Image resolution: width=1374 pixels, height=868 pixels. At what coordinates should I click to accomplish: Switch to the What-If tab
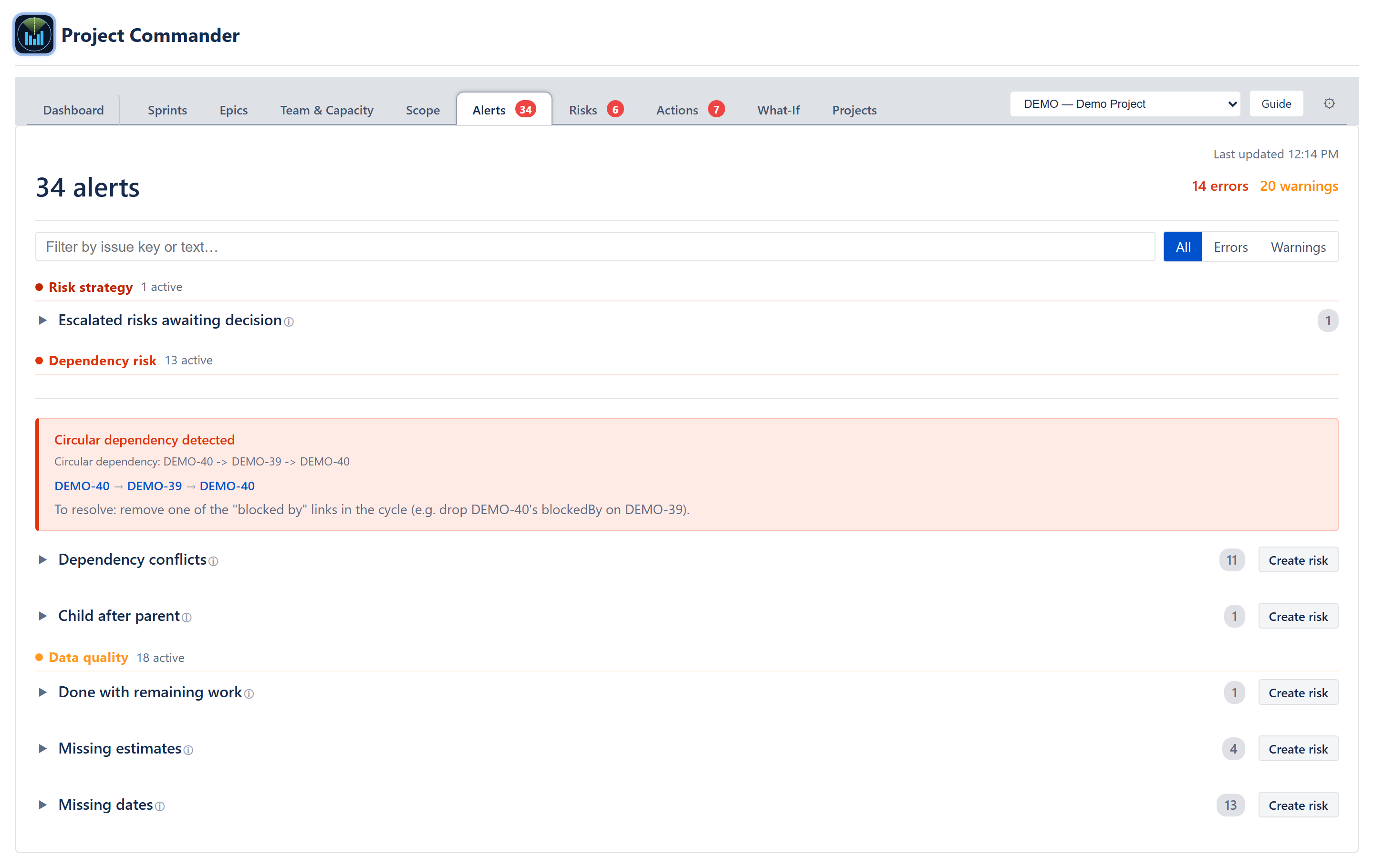coord(778,110)
